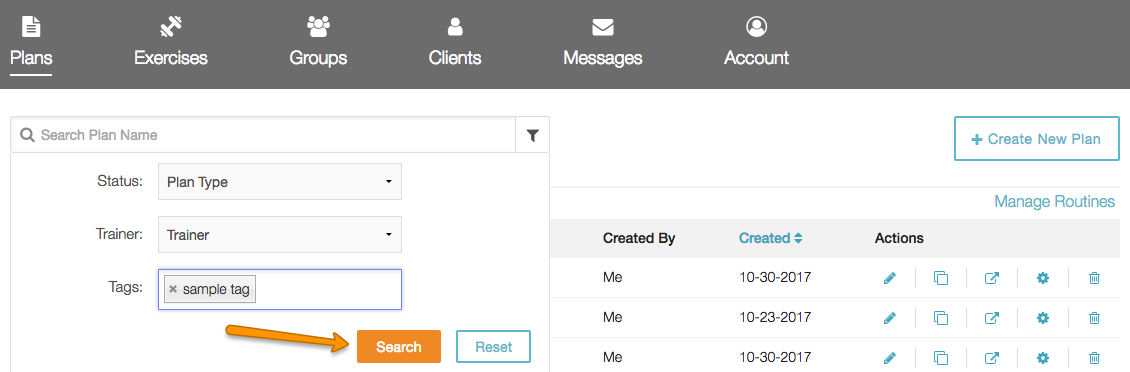Click the orange Search button
This screenshot has height=372, width=1130.
399,347
